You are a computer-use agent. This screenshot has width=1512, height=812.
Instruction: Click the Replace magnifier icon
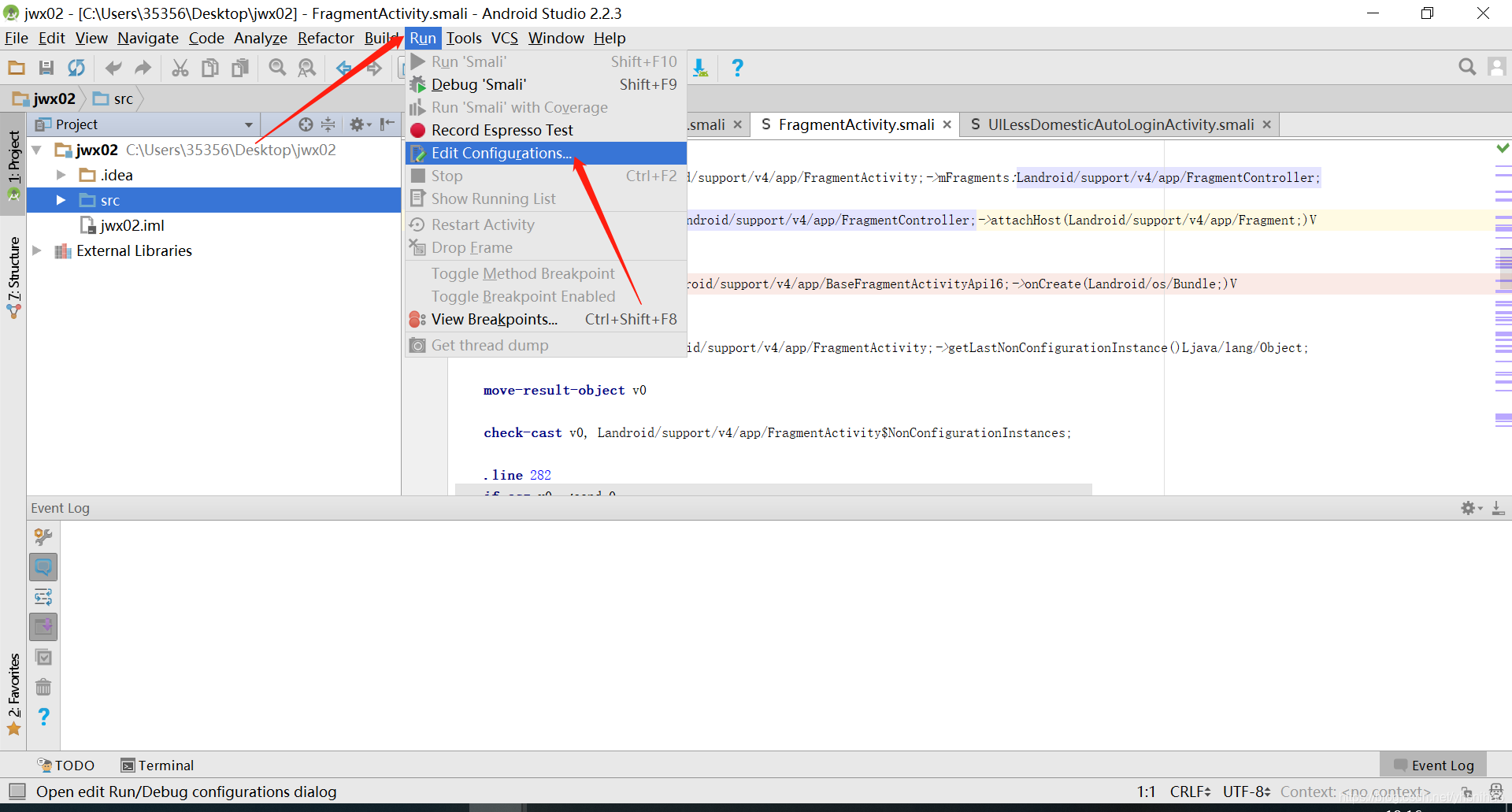point(307,68)
